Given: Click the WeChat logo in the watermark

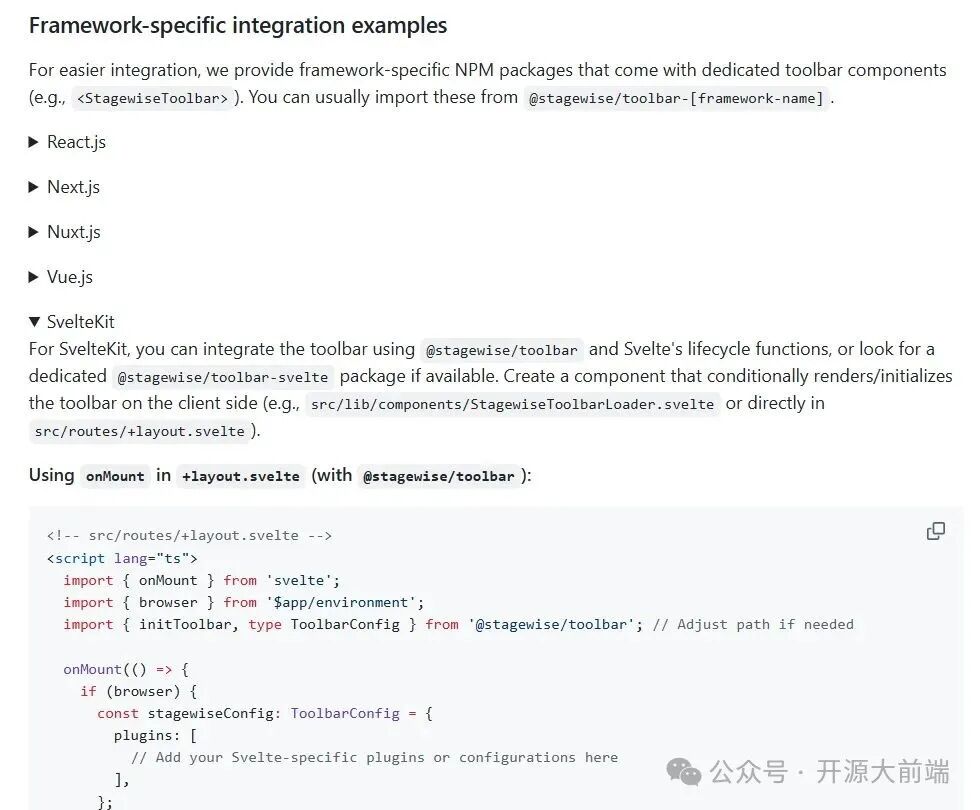Looking at the screenshot, I should click(x=684, y=773).
